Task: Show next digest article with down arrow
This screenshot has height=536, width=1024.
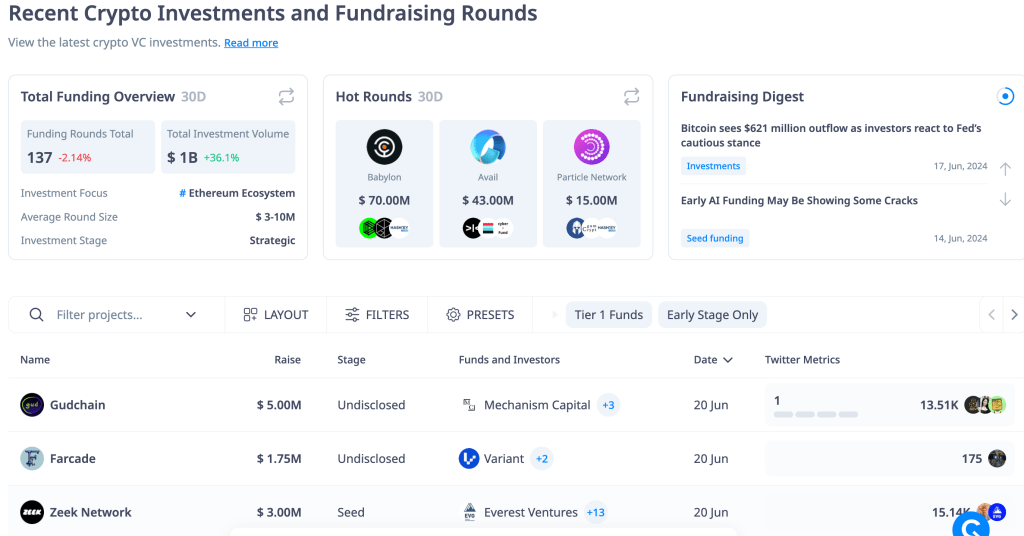Action: pos(1005,200)
